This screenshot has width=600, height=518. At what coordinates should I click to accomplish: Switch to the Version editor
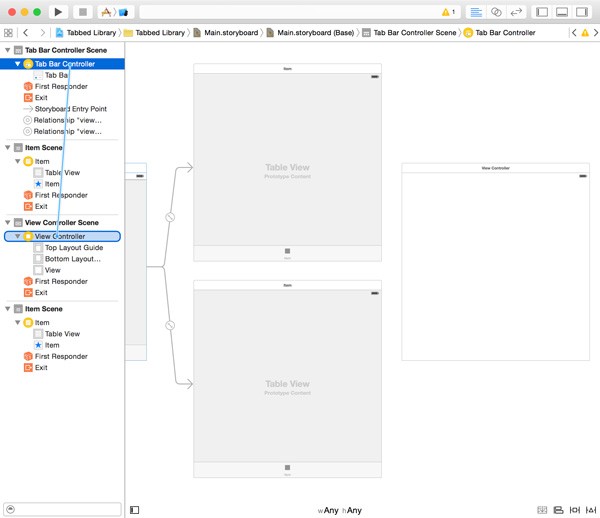pyautogui.click(x=516, y=12)
